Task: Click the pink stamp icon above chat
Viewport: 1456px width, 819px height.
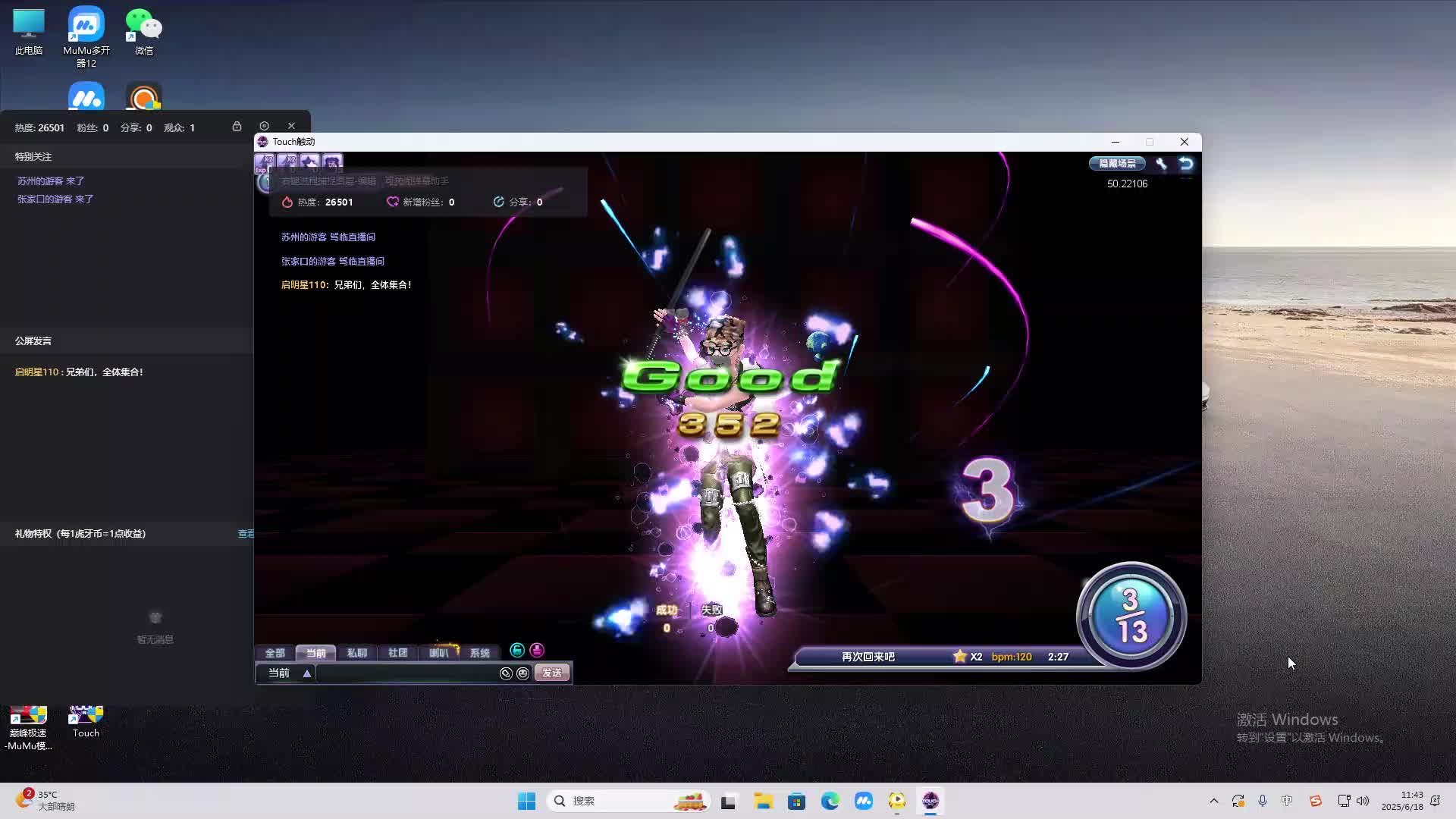Action: tap(537, 651)
